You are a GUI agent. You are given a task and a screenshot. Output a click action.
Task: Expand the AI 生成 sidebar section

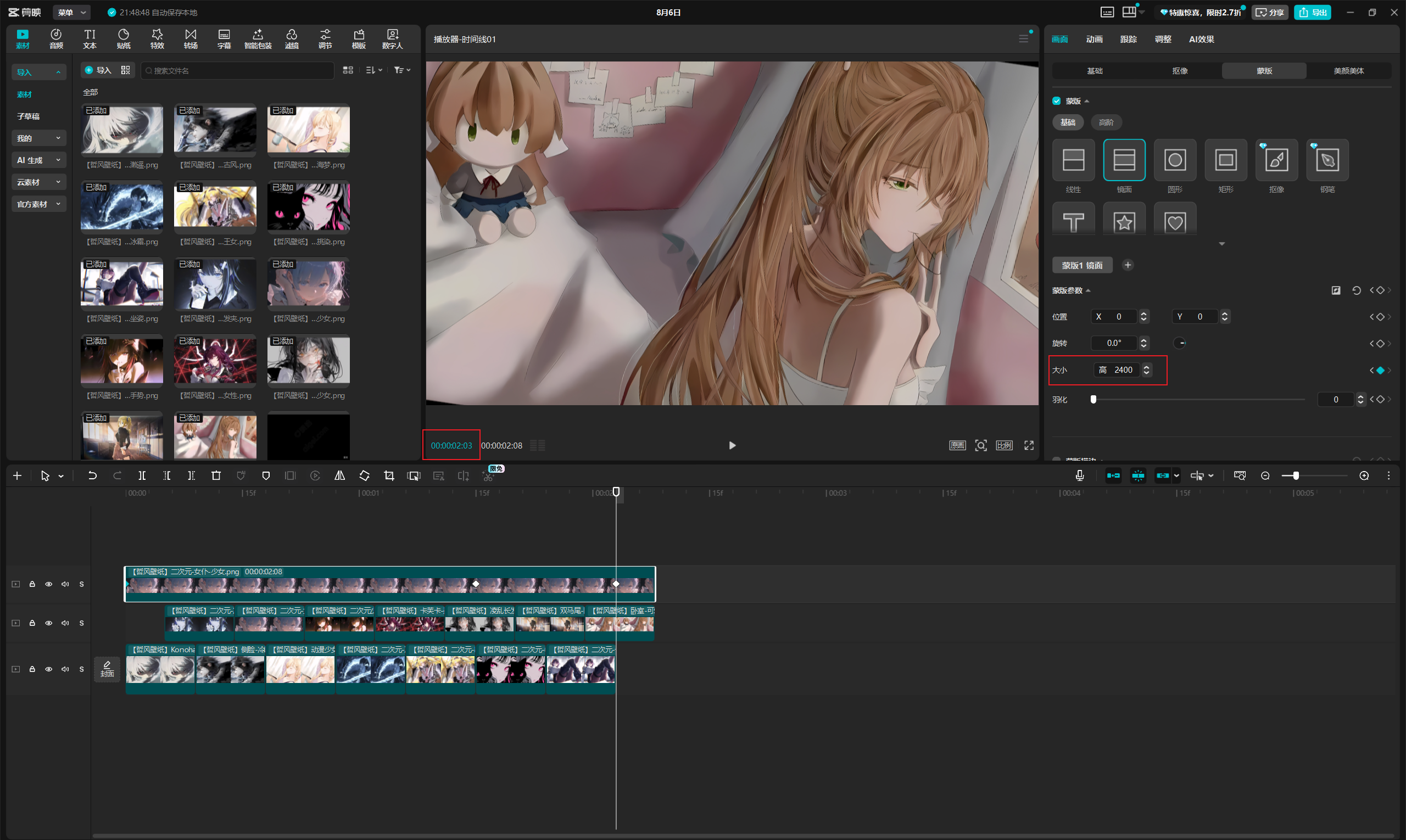(39, 160)
